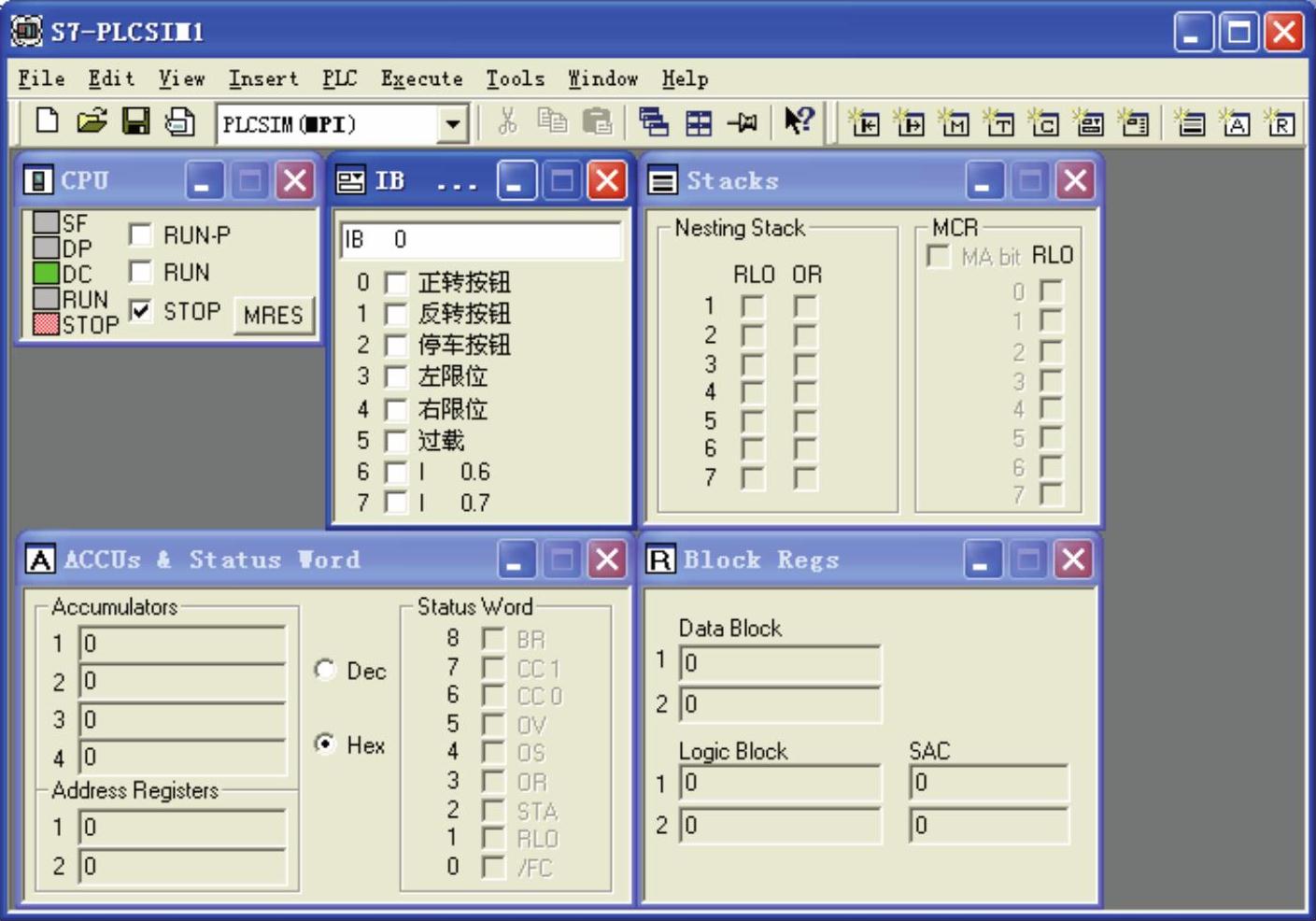Click the Paste clipboard icon

(597, 121)
